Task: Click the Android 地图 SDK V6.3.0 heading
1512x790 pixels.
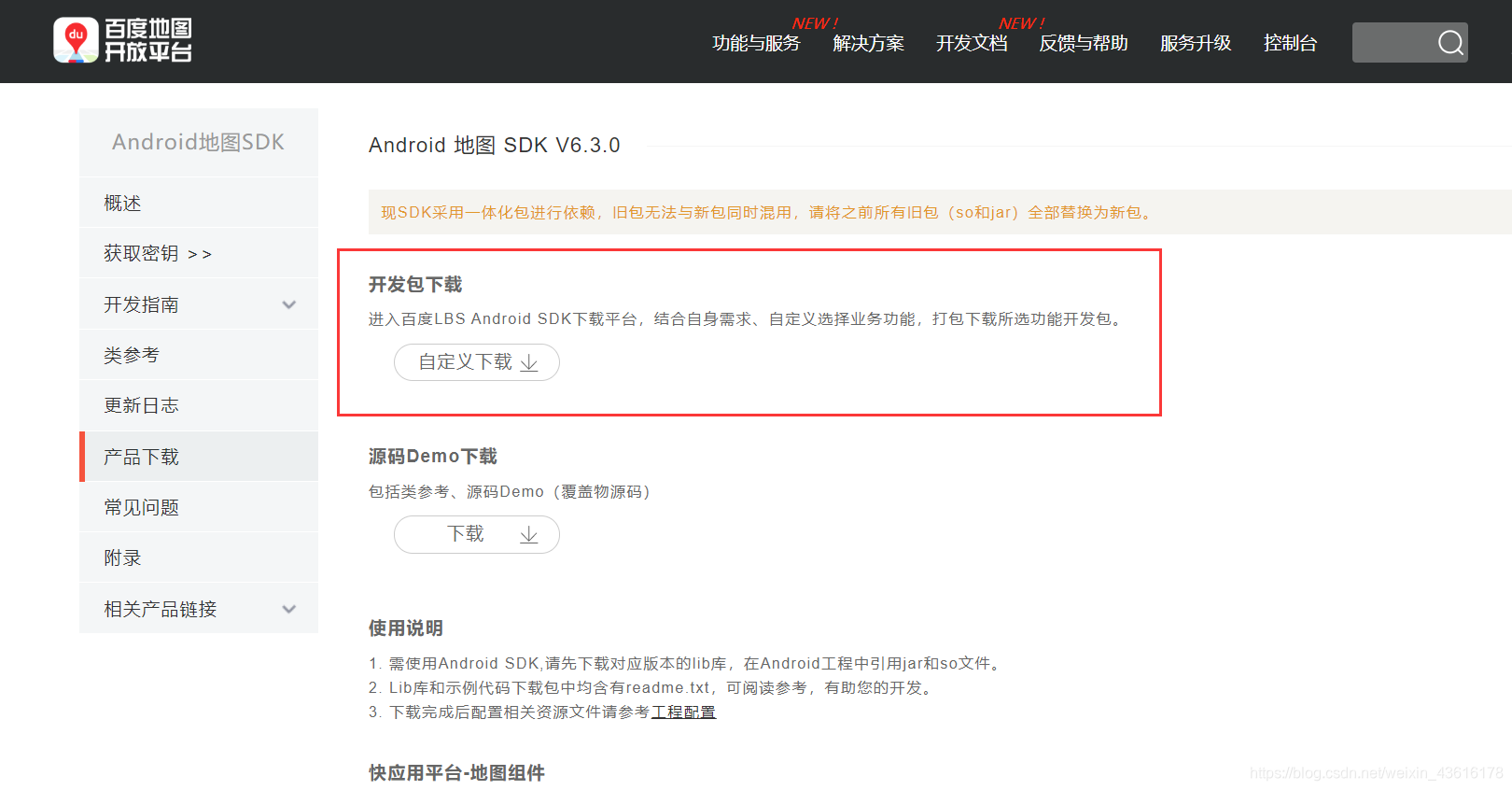Action: (495, 145)
